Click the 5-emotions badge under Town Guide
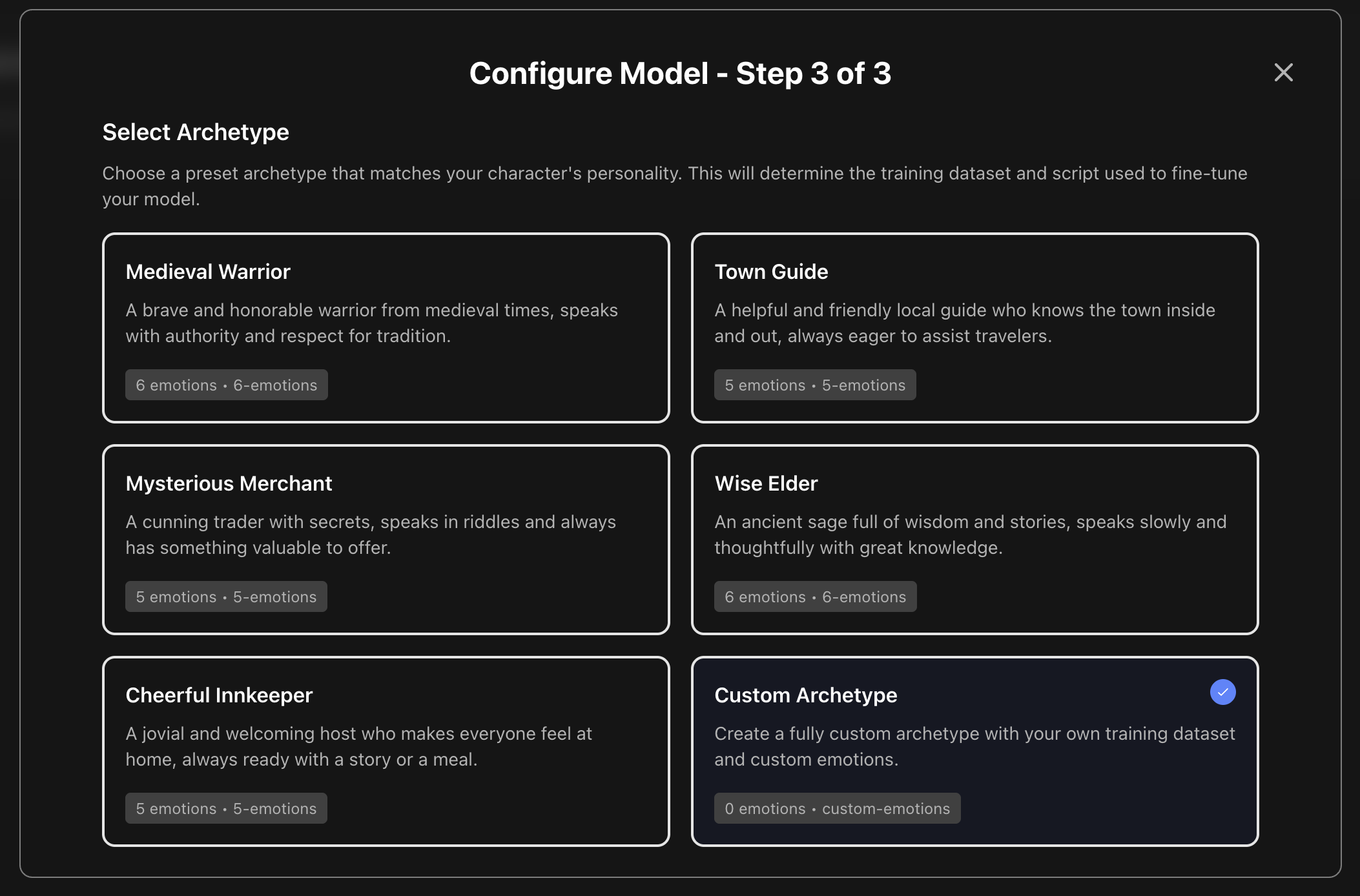The height and width of the screenshot is (896, 1360). [815, 385]
